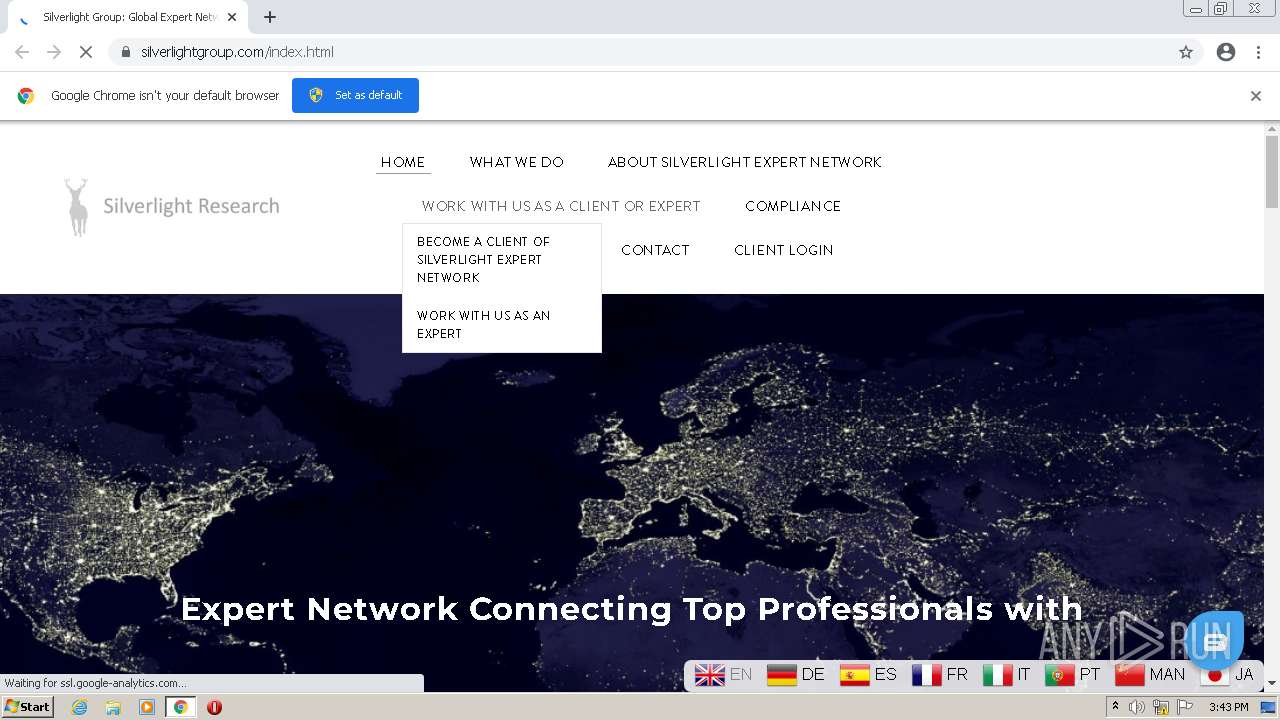Image resolution: width=1280 pixels, height=720 pixels.
Task: Open the Windows Start menu
Action: pos(28,707)
